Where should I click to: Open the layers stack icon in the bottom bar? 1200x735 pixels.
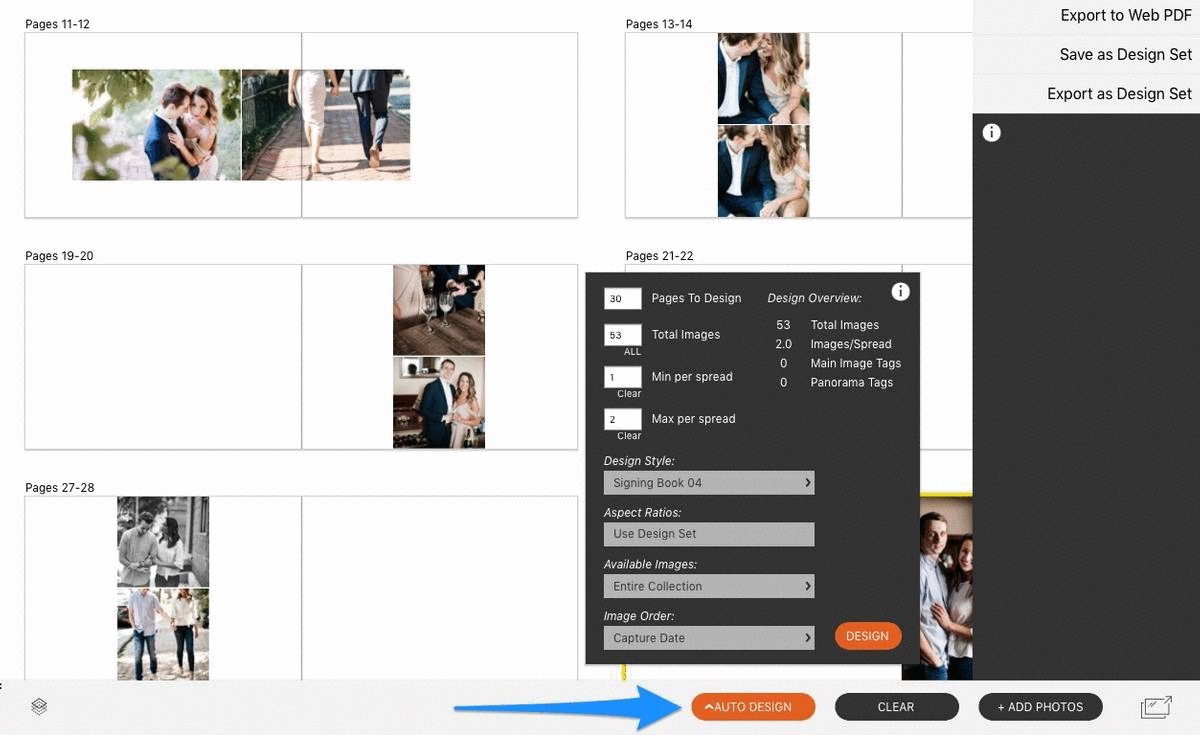39,707
